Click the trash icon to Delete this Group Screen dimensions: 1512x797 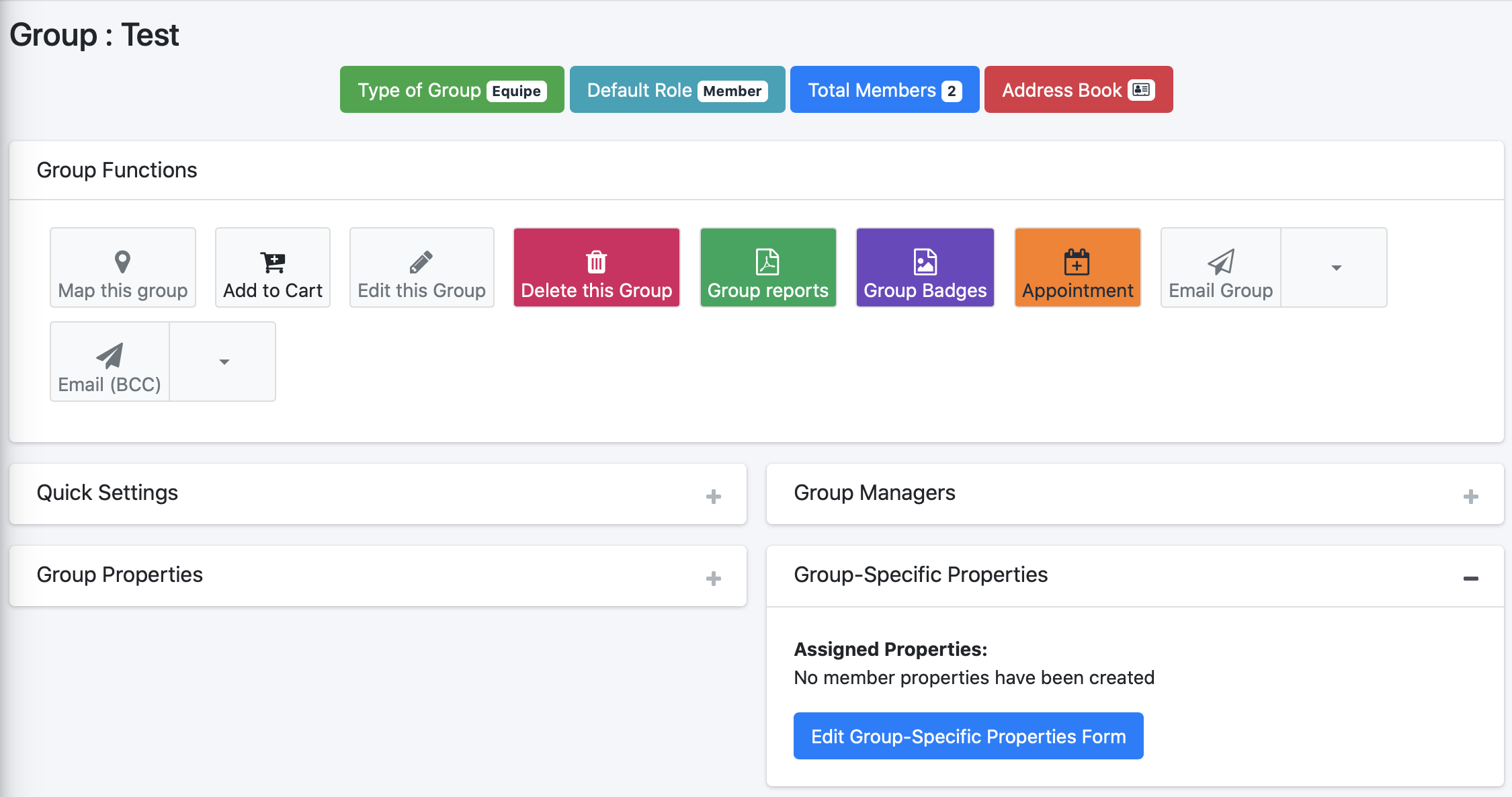click(597, 262)
